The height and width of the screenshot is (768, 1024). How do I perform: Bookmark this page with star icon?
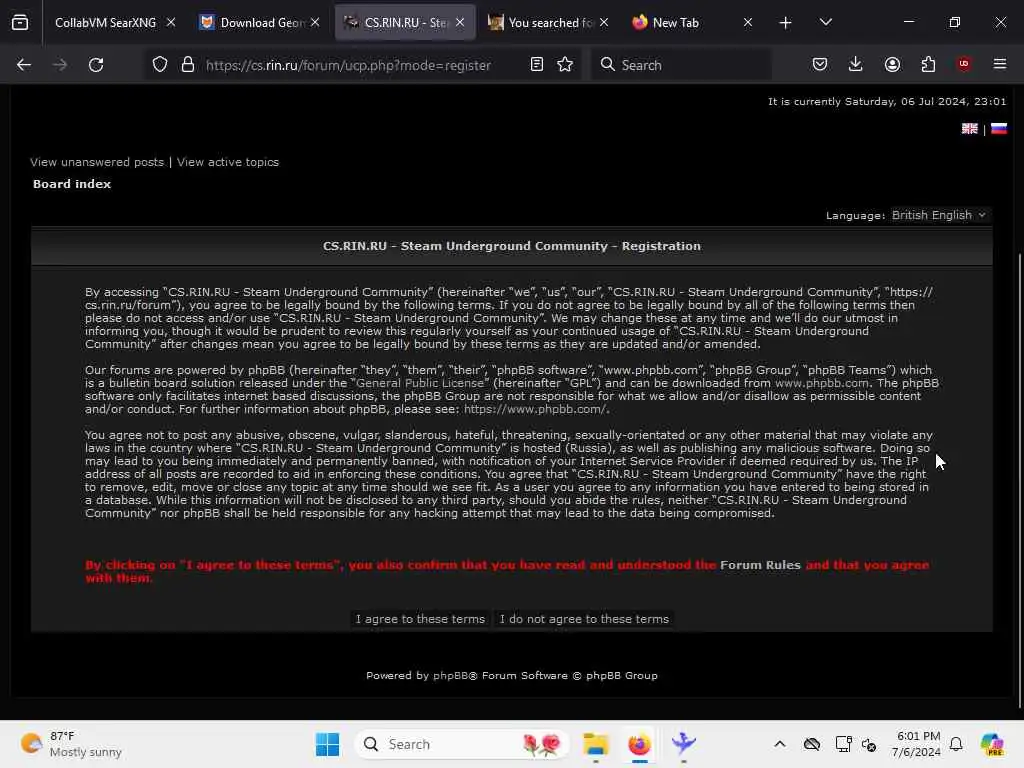566,65
